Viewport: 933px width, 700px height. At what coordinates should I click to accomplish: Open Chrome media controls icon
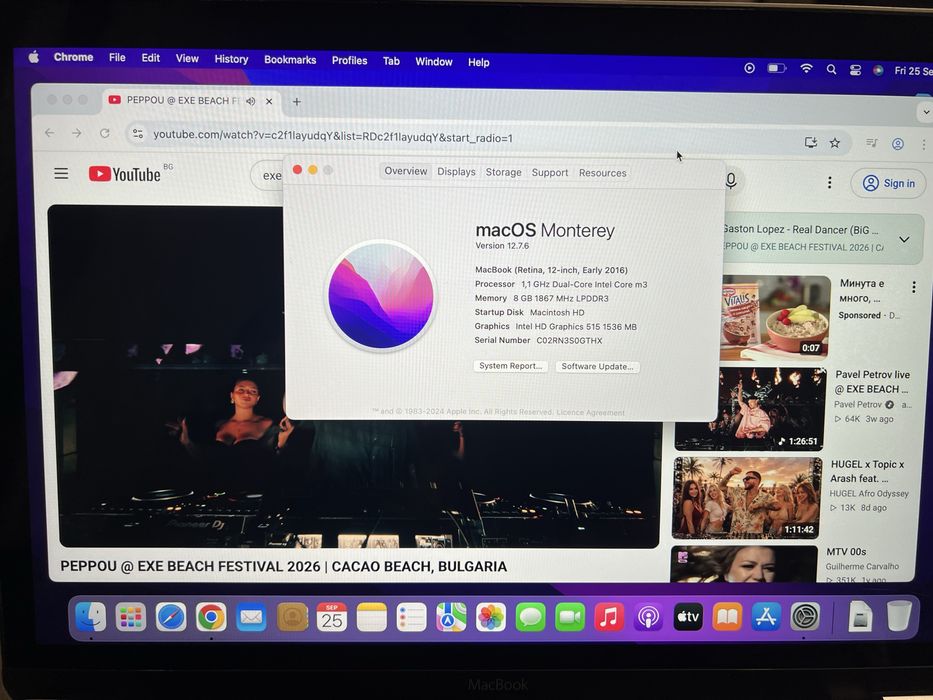point(872,143)
